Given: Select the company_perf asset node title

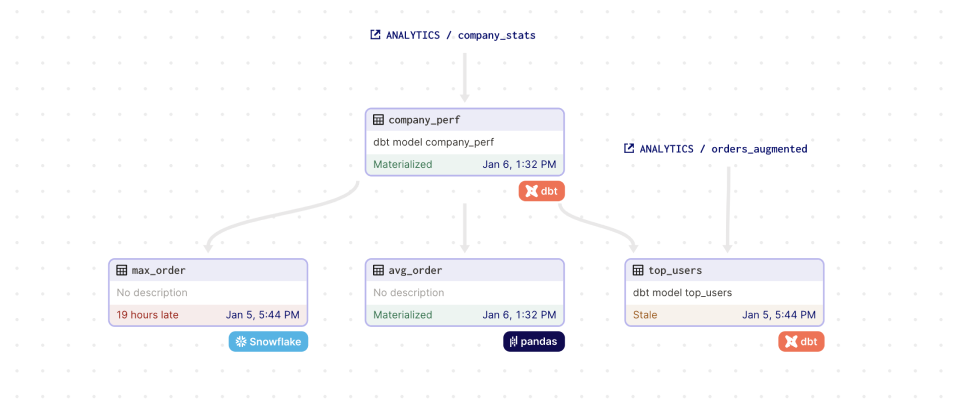Looking at the screenshot, I should click(x=424, y=120).
